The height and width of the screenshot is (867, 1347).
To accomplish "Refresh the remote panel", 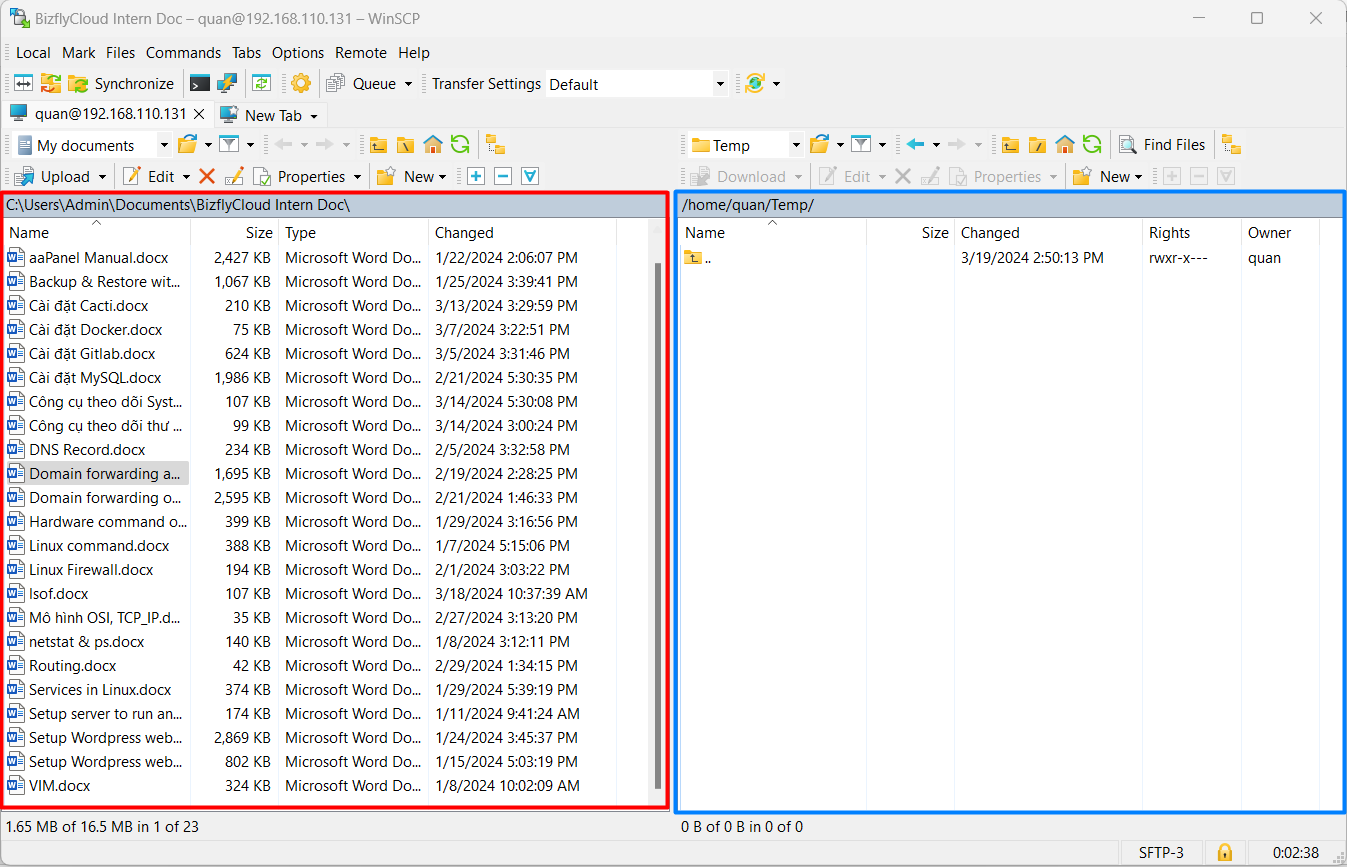I will tap(1092, 145).
